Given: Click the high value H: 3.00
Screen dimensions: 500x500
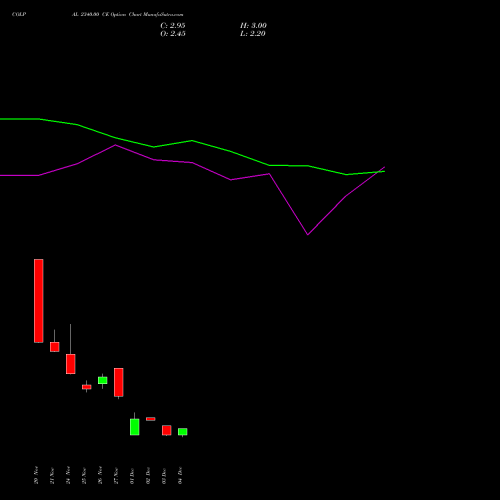Looking at the screenshot, I should 253,26.
